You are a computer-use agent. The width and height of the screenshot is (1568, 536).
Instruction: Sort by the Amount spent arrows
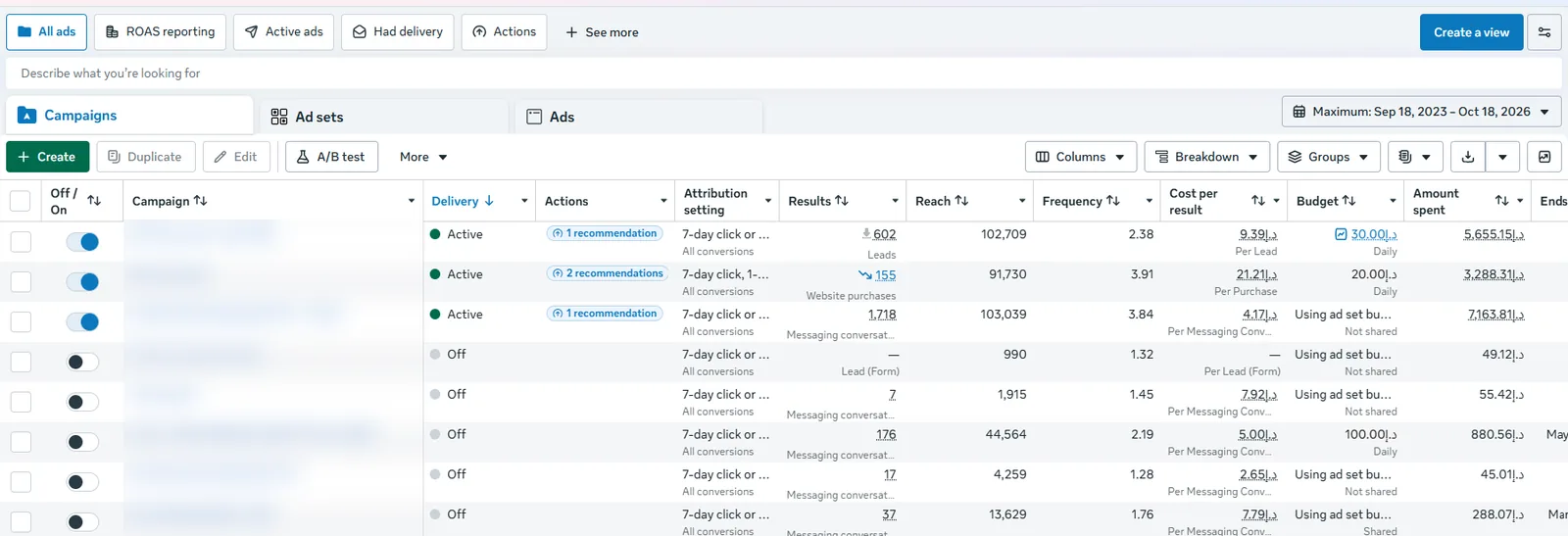(x=1501, y=201)
